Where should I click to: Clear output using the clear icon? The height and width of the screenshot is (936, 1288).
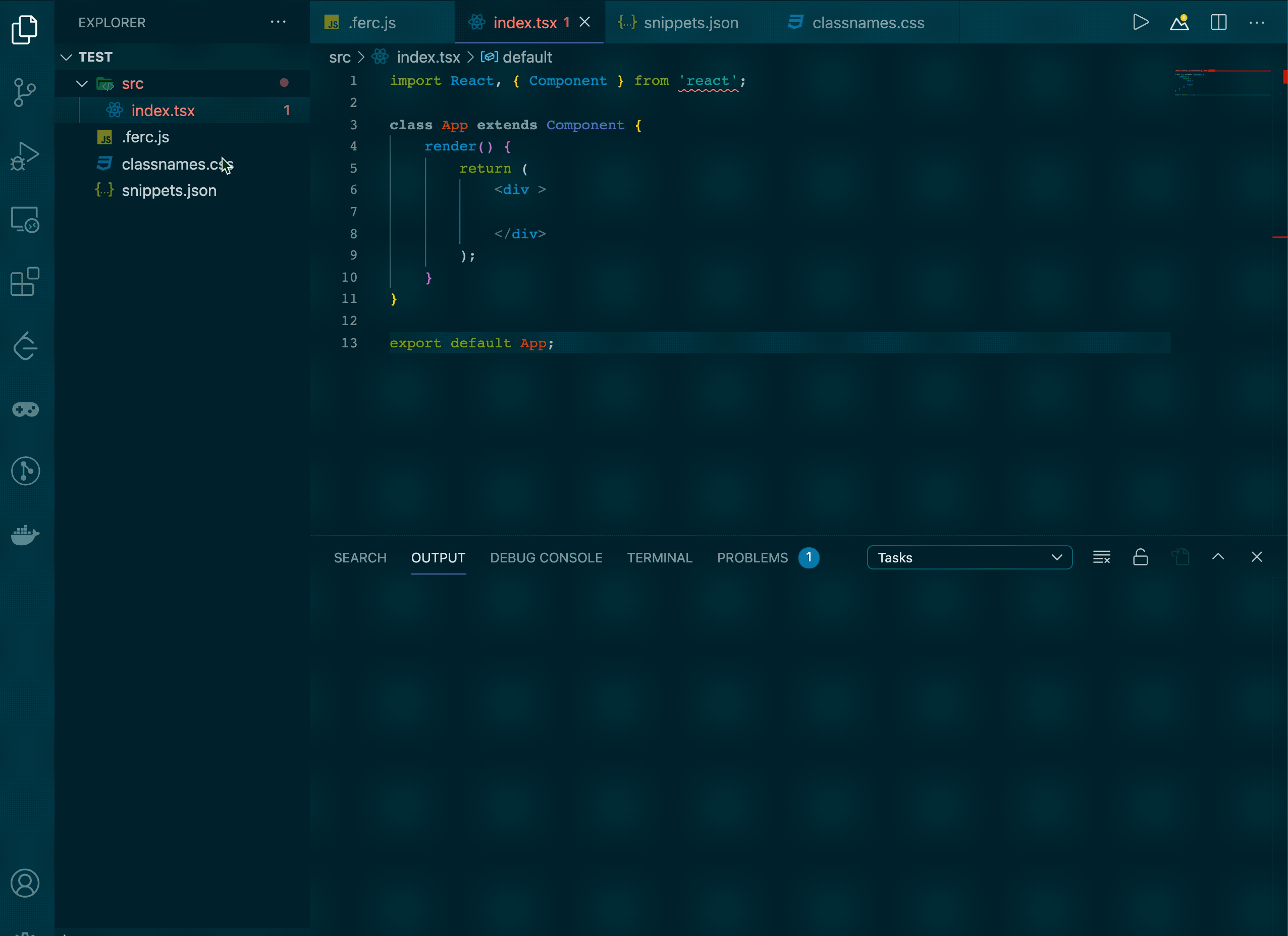(x=1101, y=557)
